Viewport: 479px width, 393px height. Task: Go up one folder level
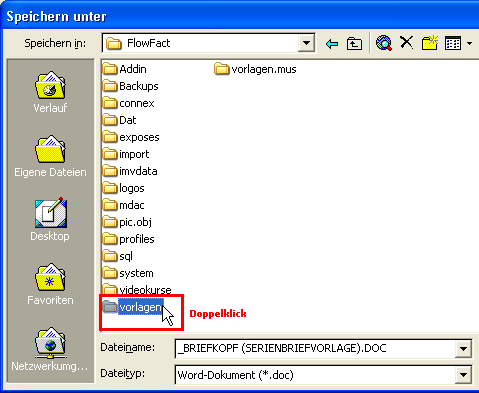click(354, 44)
